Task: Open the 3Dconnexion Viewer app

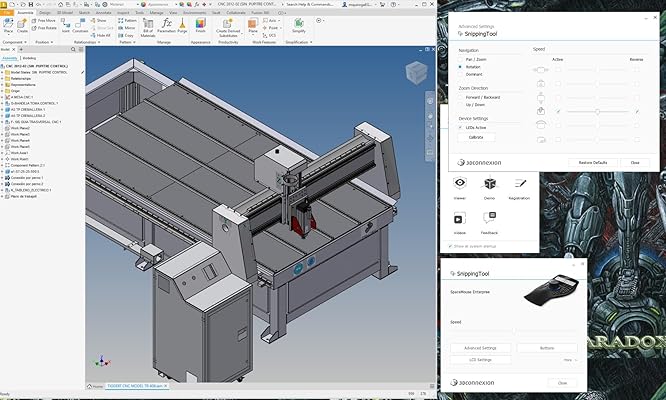Action: click(x=459, y=184)
